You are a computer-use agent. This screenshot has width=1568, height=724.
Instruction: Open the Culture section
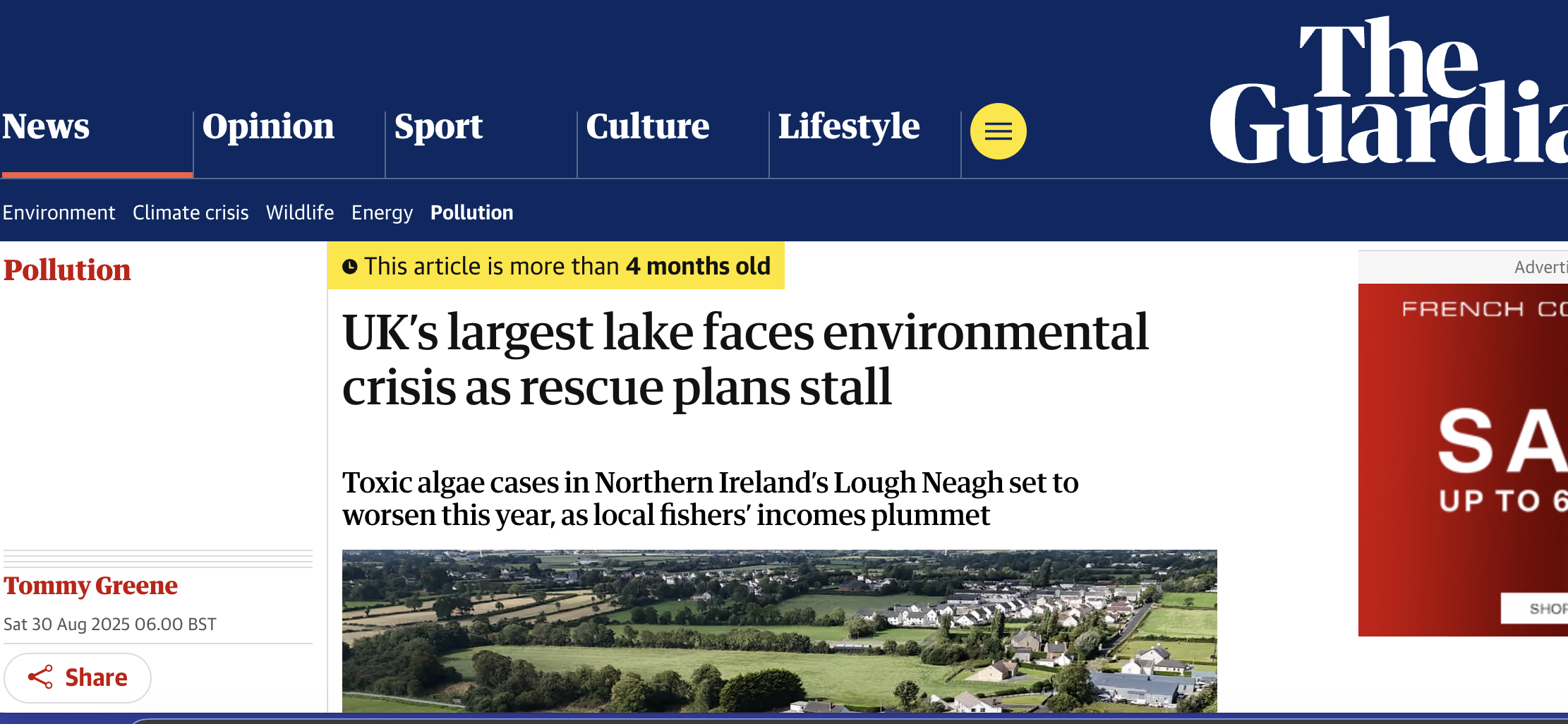(x=648, y=128)
